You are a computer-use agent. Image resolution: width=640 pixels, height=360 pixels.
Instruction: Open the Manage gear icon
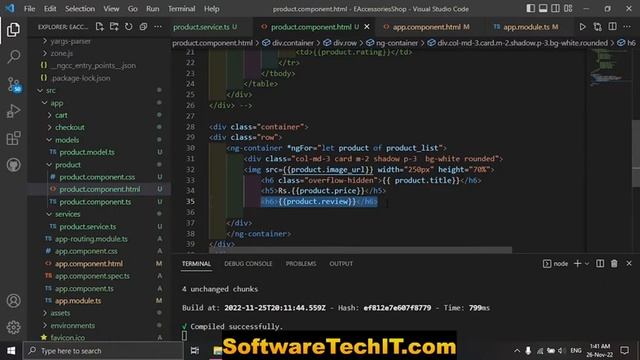(13, 327)
